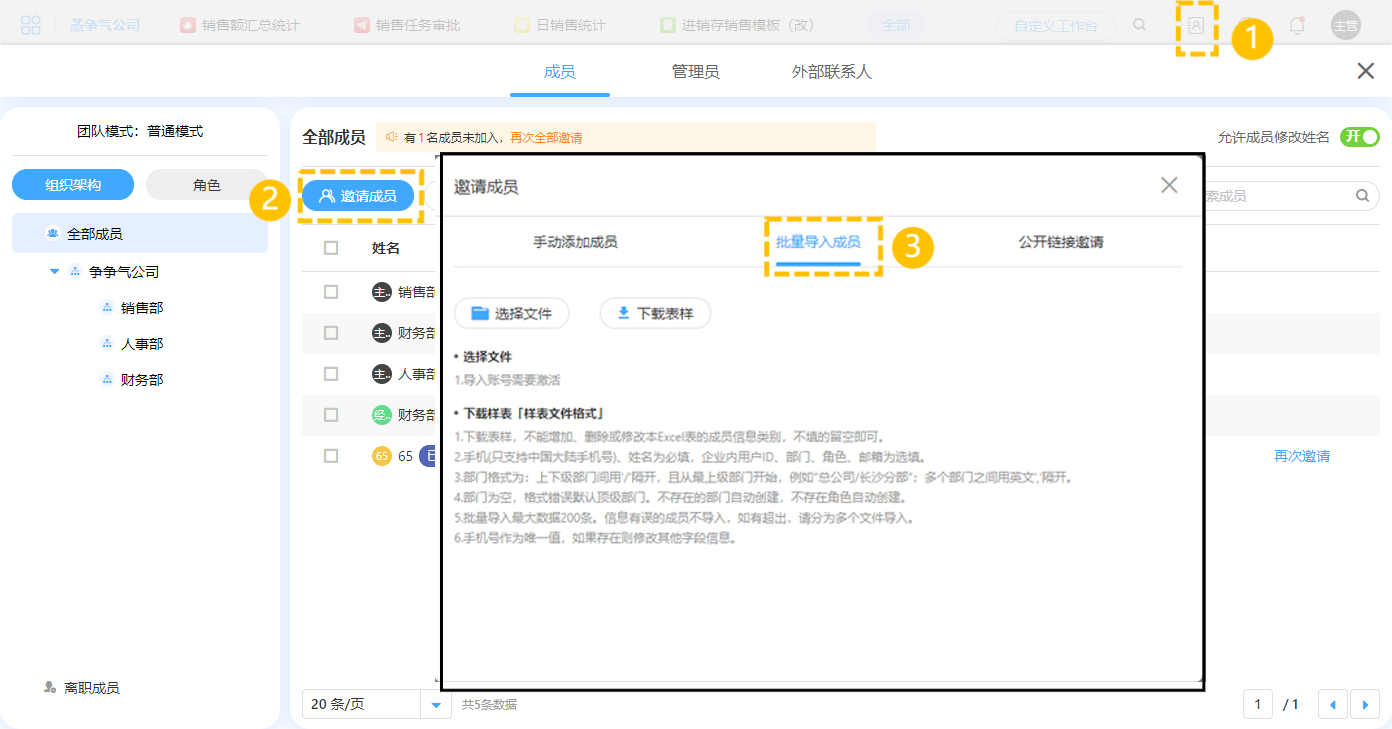Click the 下载表样 button

pyautogui.click(x=655, y=313)
